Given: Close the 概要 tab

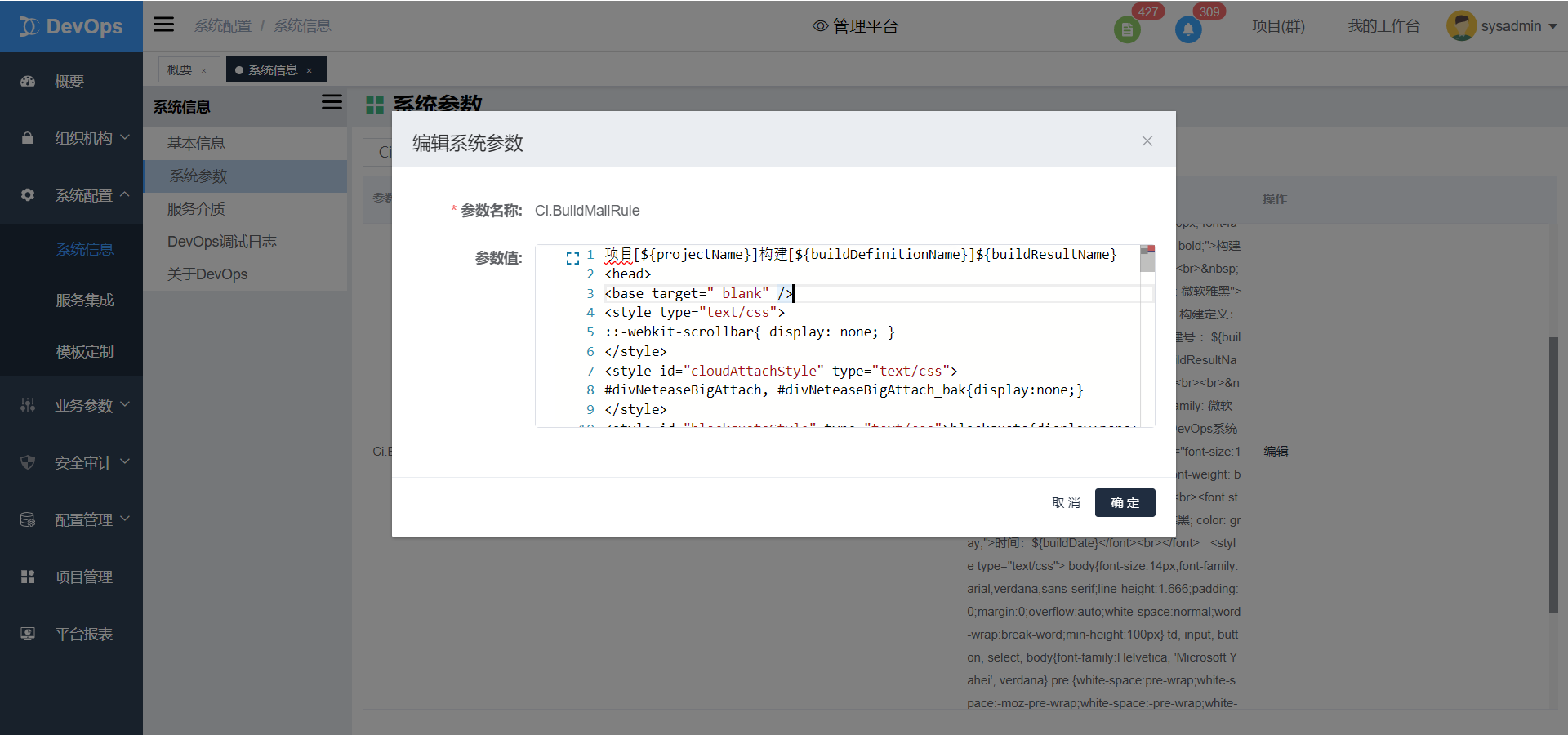Looking at the screenshot, I should [204, 71].
